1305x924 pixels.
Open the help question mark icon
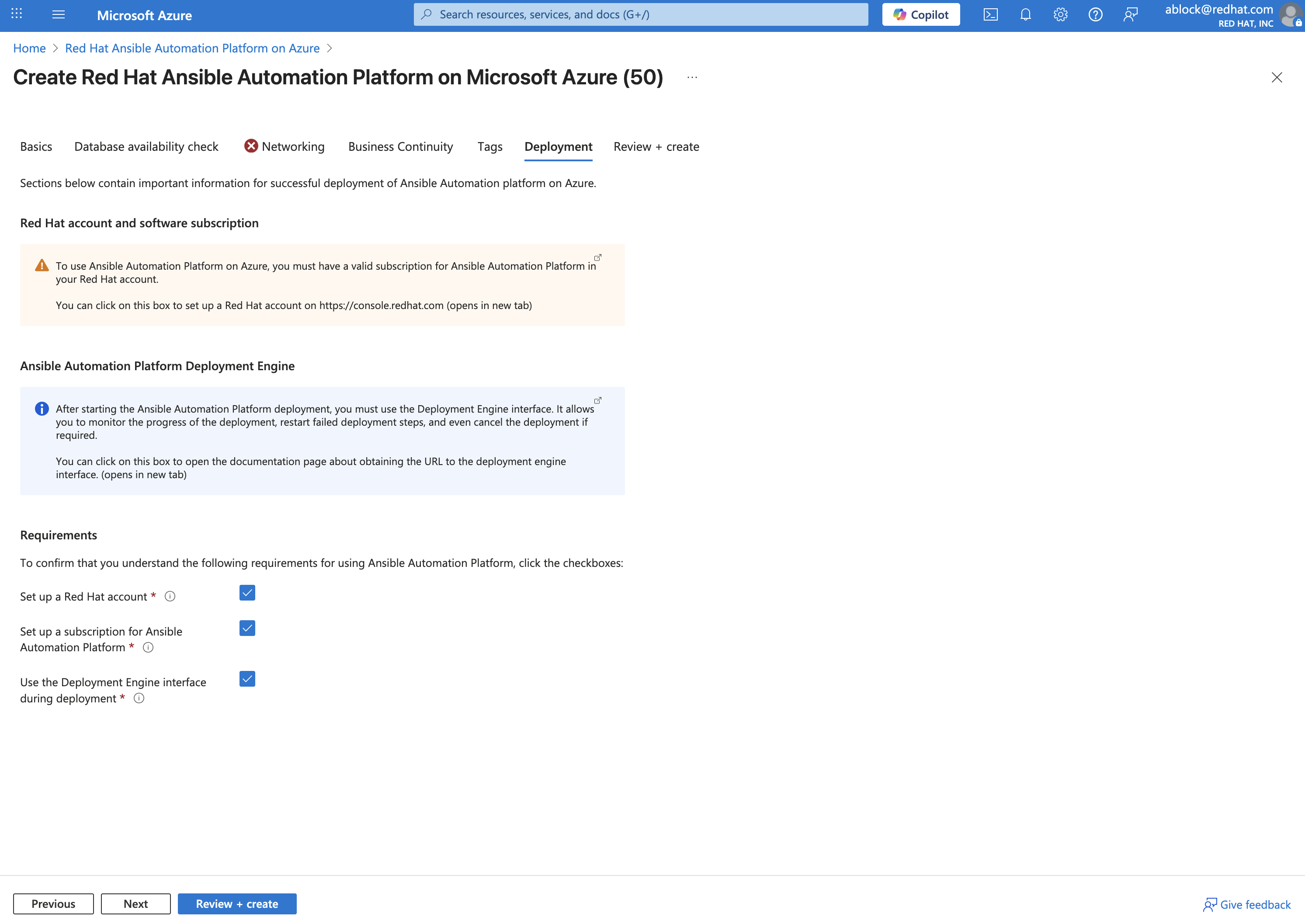pos(1096,14)
